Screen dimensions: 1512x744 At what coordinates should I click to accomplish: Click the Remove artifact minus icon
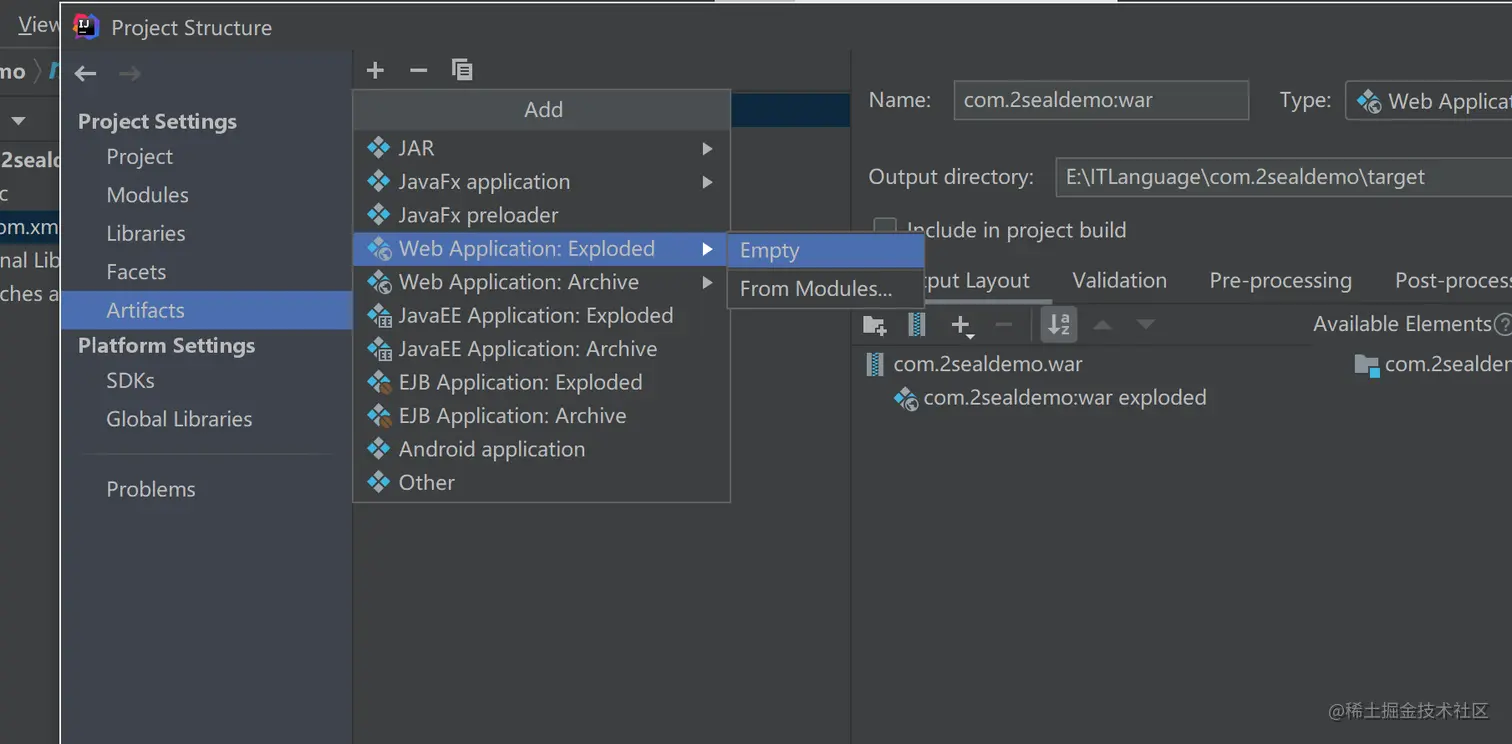(x=419, y=70)
